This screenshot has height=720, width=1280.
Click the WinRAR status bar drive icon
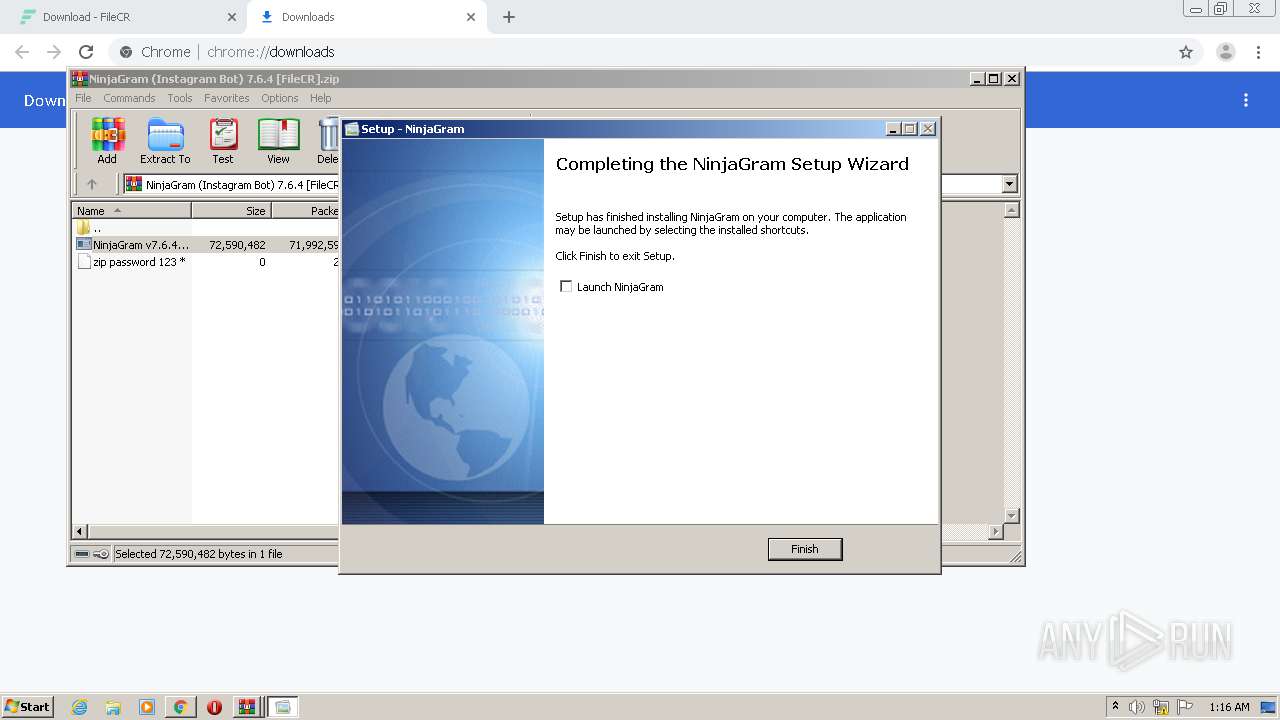(82, 554)
